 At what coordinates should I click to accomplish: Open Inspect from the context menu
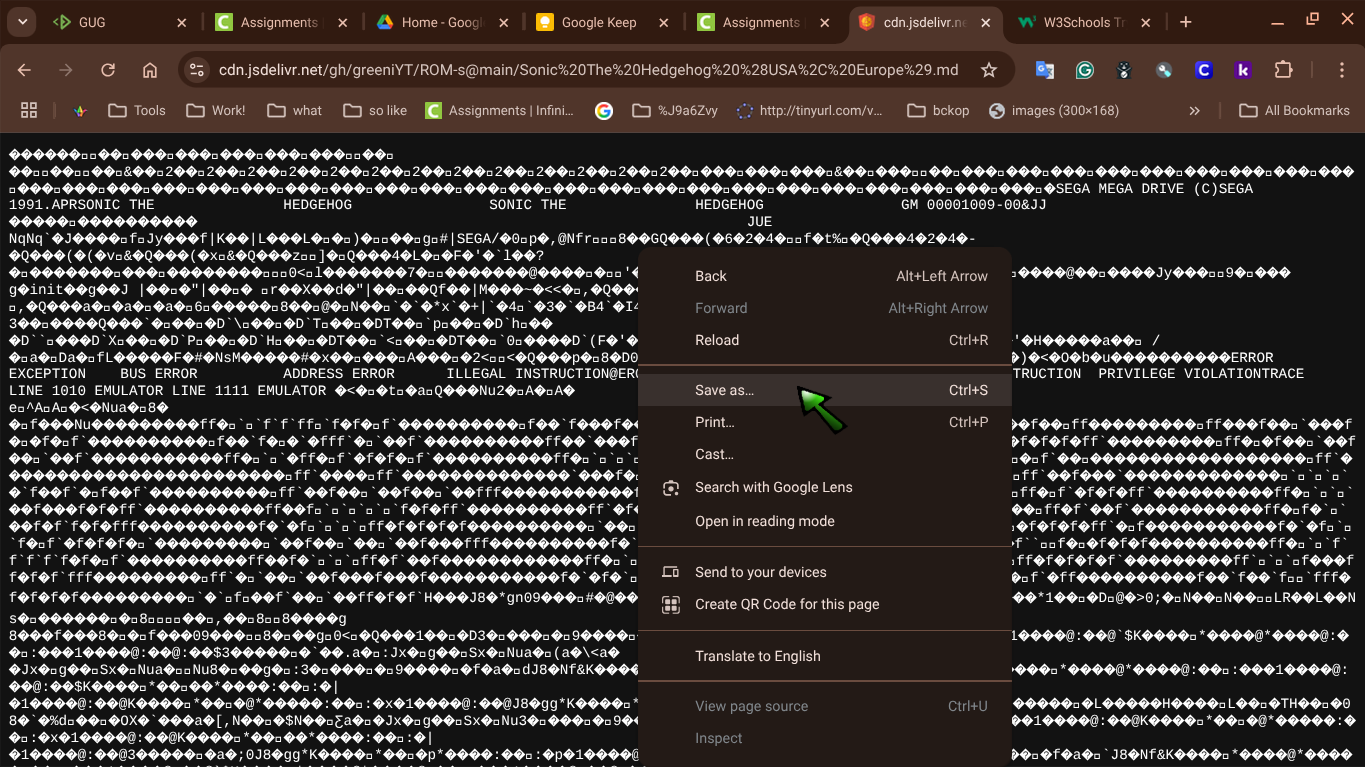tap(718, 738)
